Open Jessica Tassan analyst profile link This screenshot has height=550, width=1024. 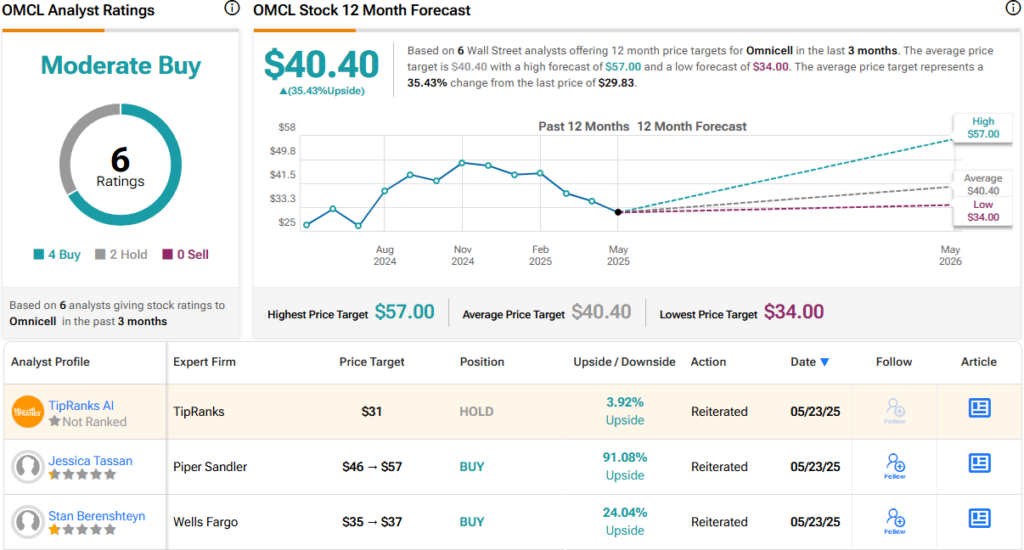[x=90, y=461]
